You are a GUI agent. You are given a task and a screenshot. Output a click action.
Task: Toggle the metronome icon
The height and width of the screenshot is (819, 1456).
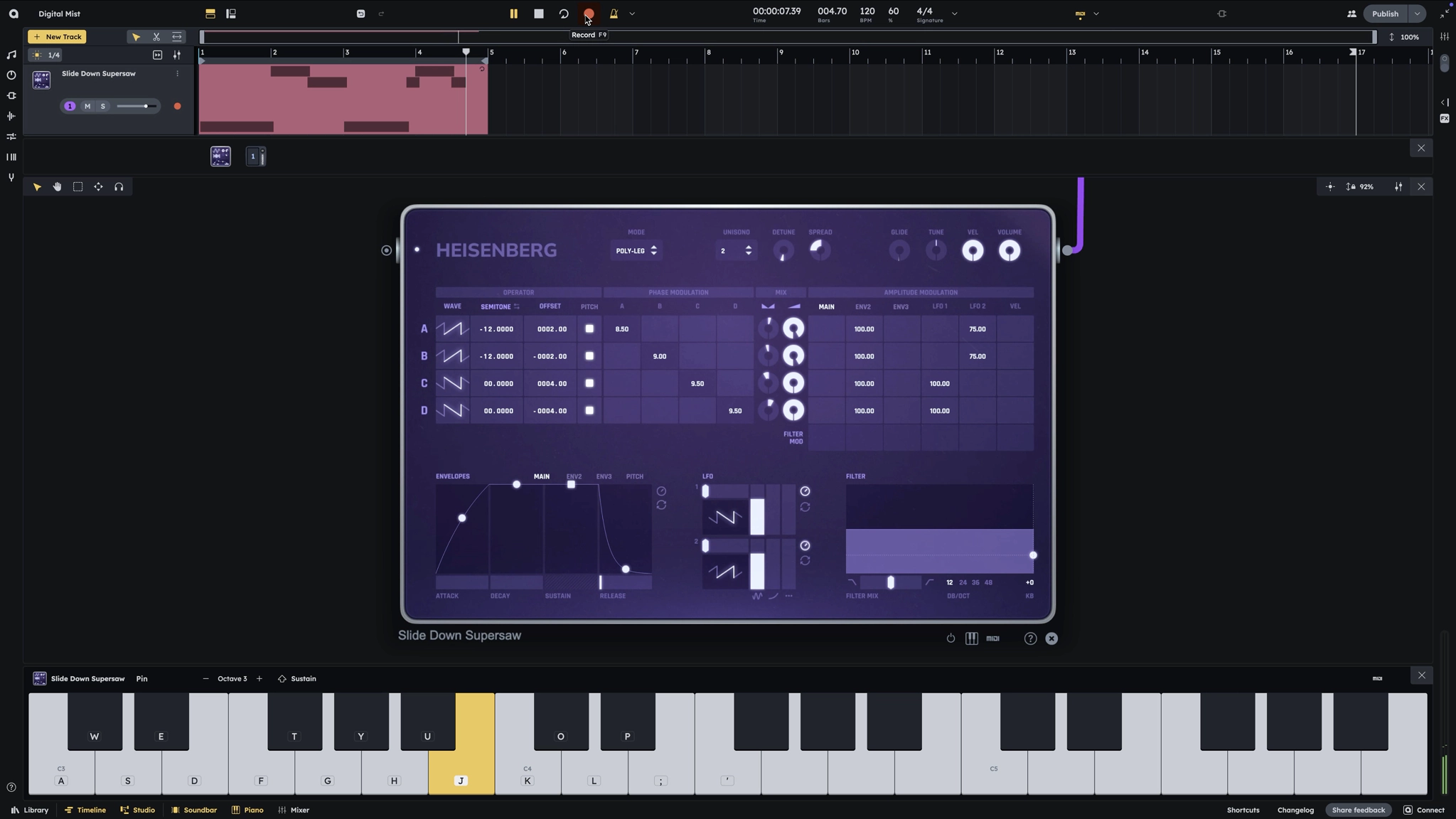(614, 14)
